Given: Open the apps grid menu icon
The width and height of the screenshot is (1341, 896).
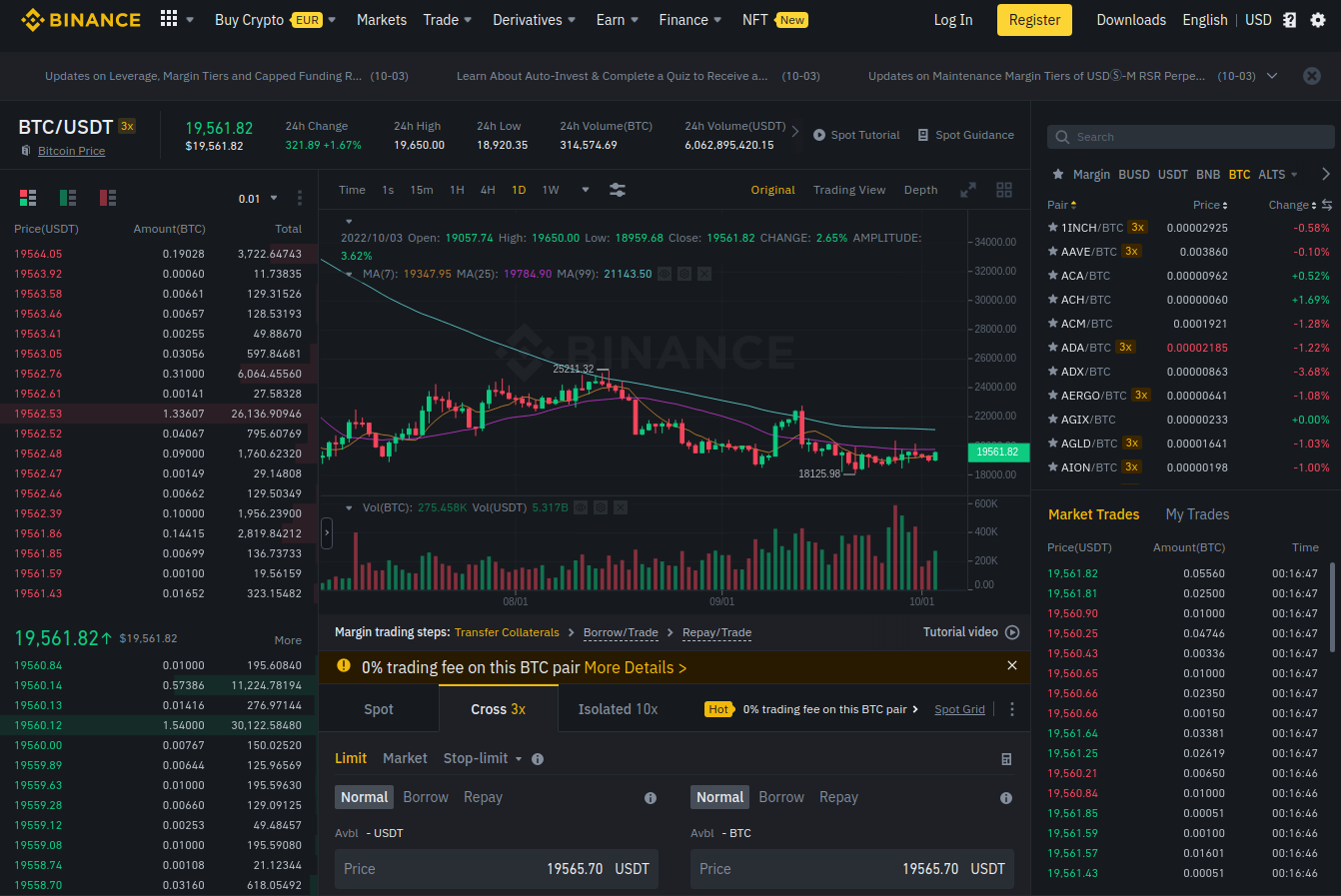Looking at the screenshot, I should 169,19.
